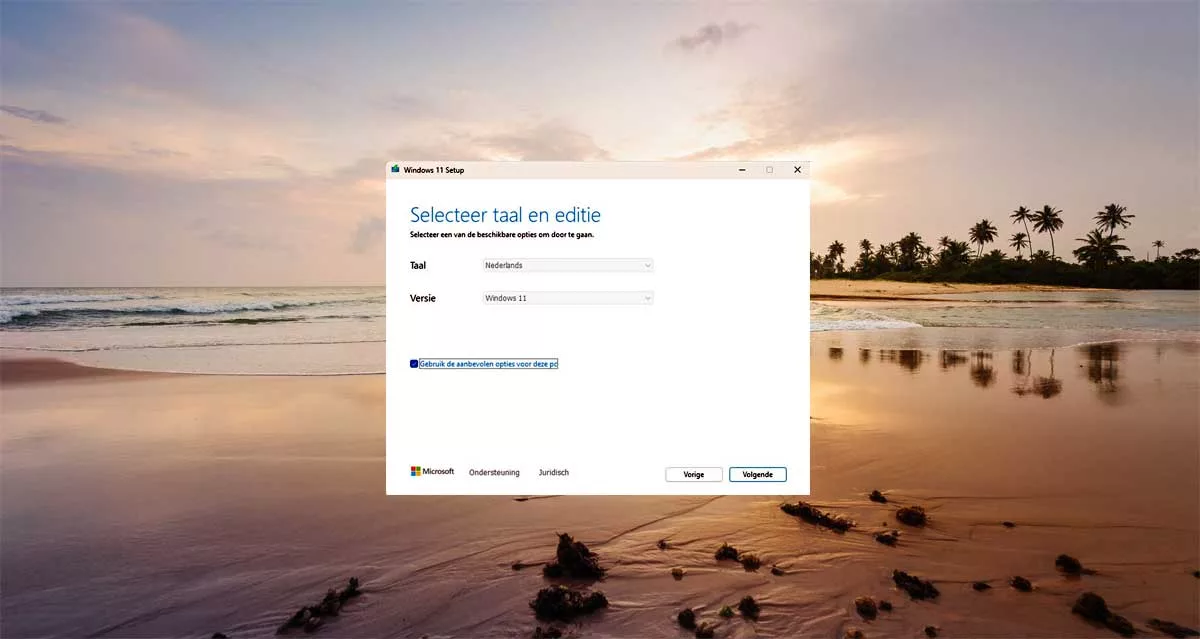Click the Microsoft logo in the footer
The height and width of the screenshot is (639, 1200).
(432, 471)
